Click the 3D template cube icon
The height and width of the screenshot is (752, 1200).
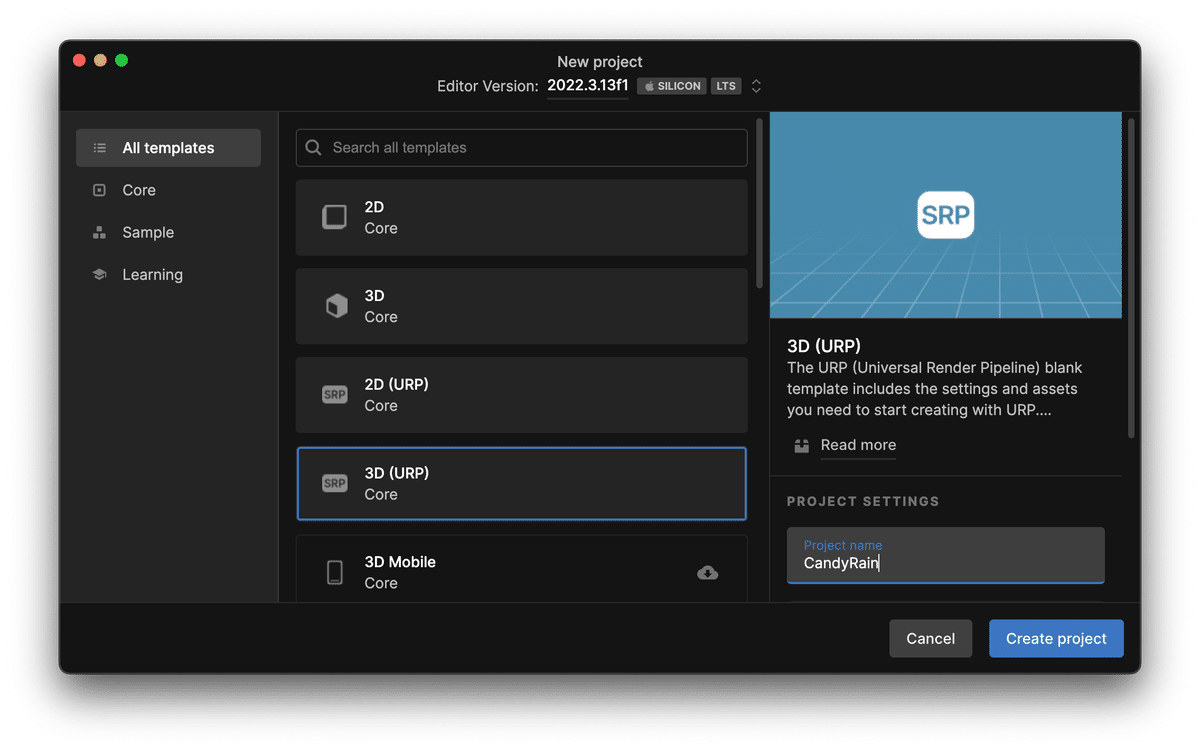[336, 306]
